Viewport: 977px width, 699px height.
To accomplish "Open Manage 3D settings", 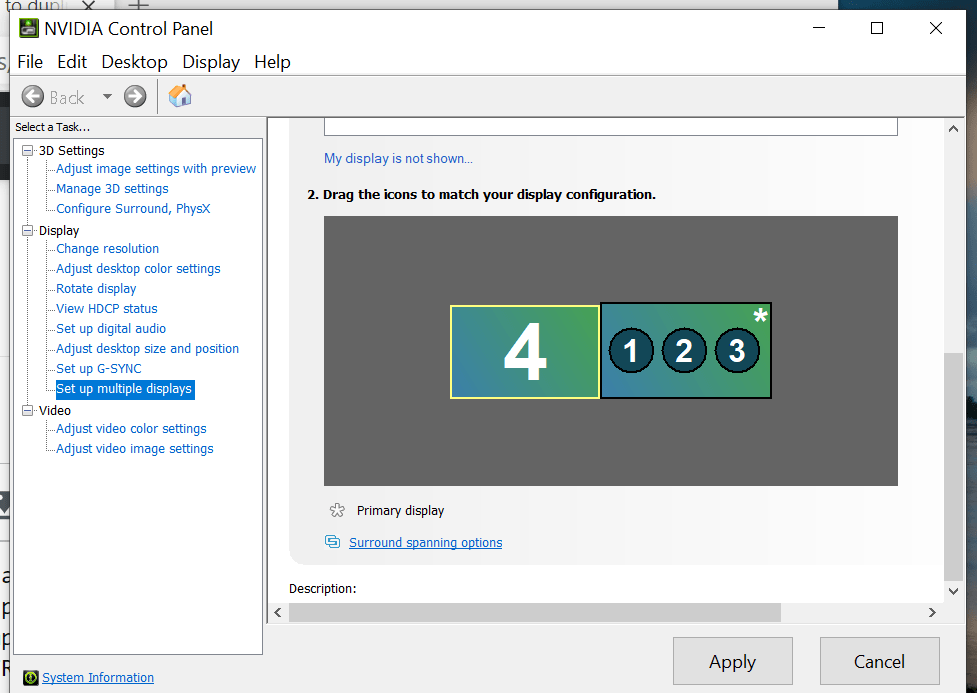I will [x=112, y=188].
